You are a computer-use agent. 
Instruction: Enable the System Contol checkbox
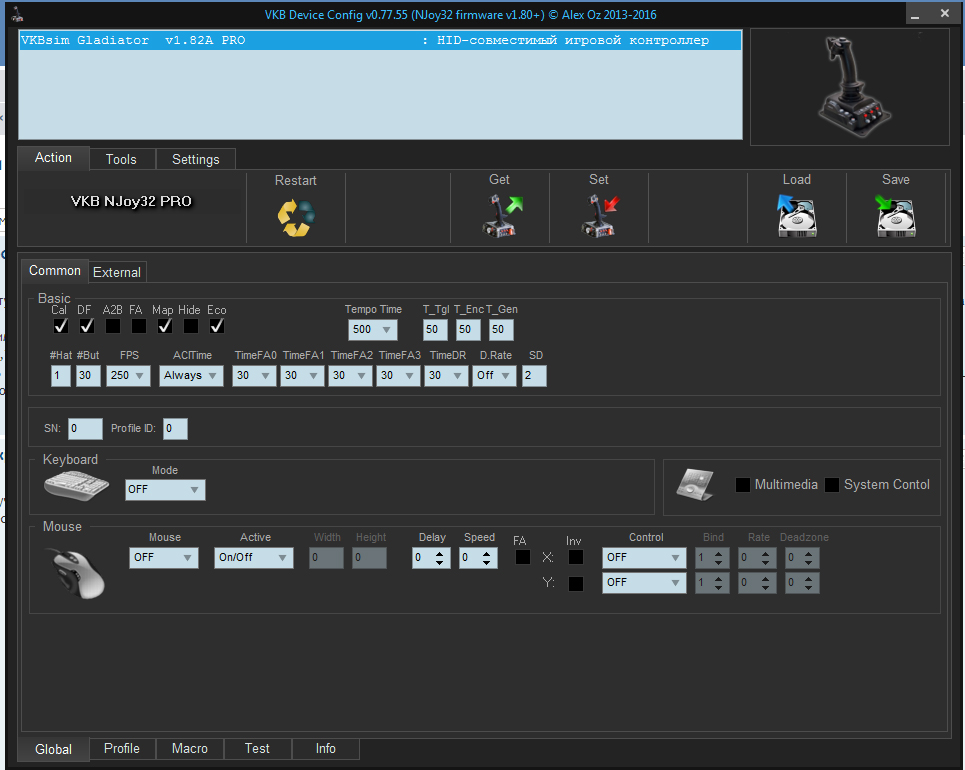831,485
